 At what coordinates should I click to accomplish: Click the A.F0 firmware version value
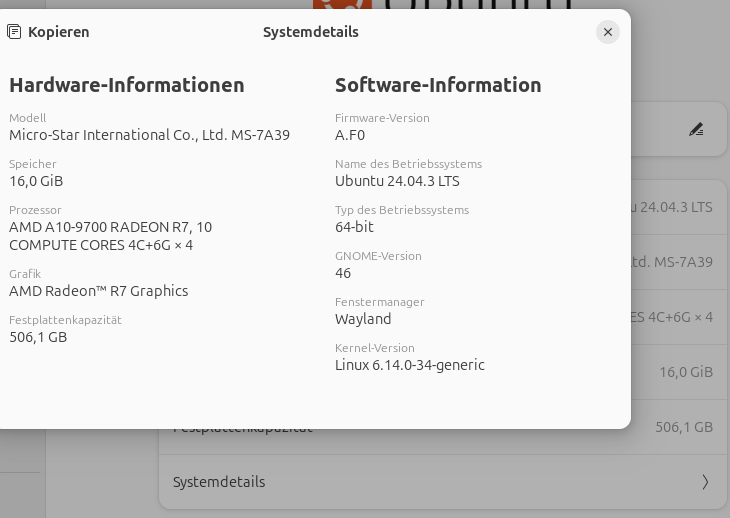click(350, 135)
